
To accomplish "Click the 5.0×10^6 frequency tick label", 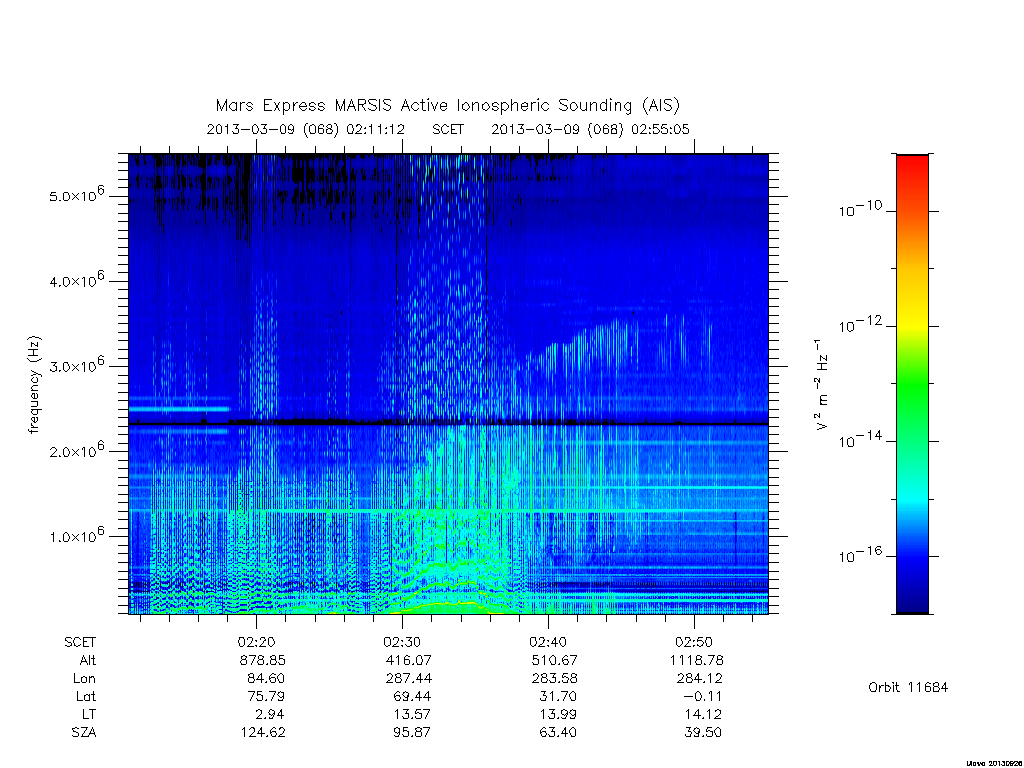I will point(76,194).
